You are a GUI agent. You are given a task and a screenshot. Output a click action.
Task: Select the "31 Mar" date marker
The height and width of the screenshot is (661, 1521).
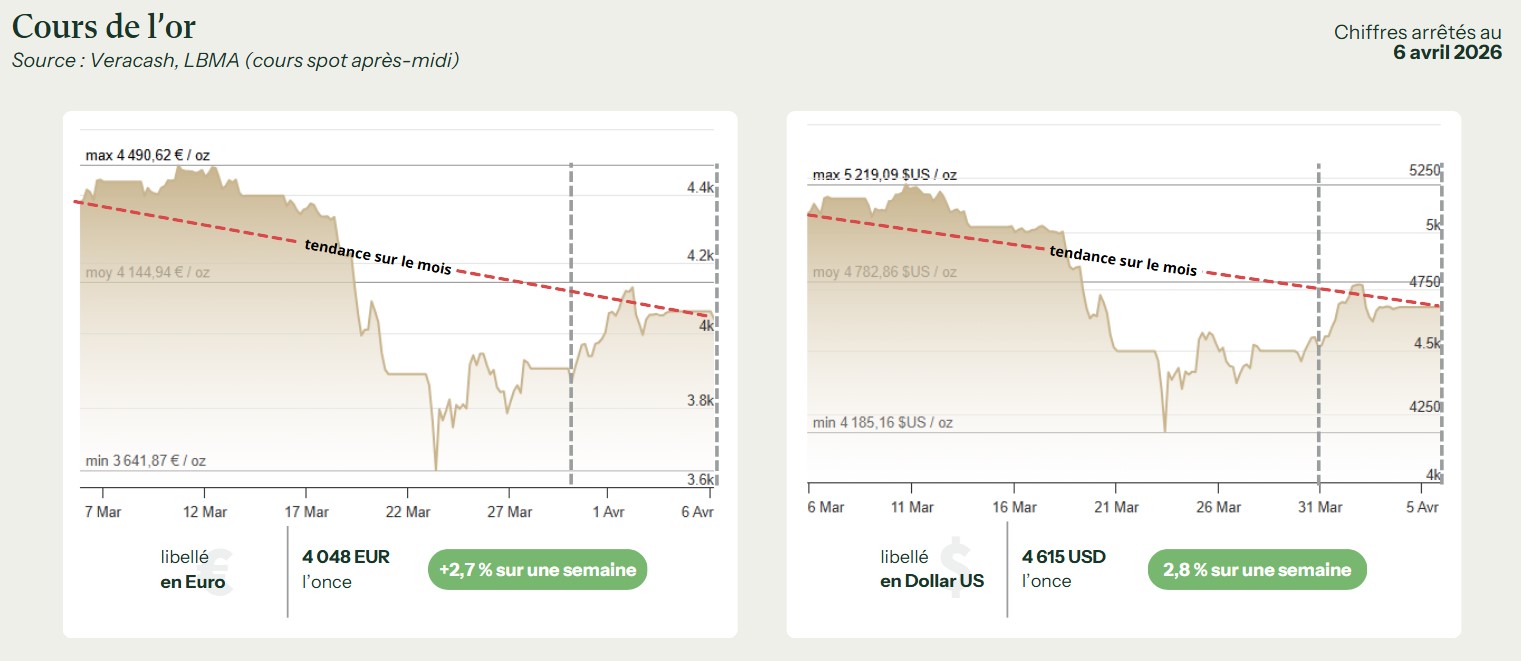point(1320,507)
